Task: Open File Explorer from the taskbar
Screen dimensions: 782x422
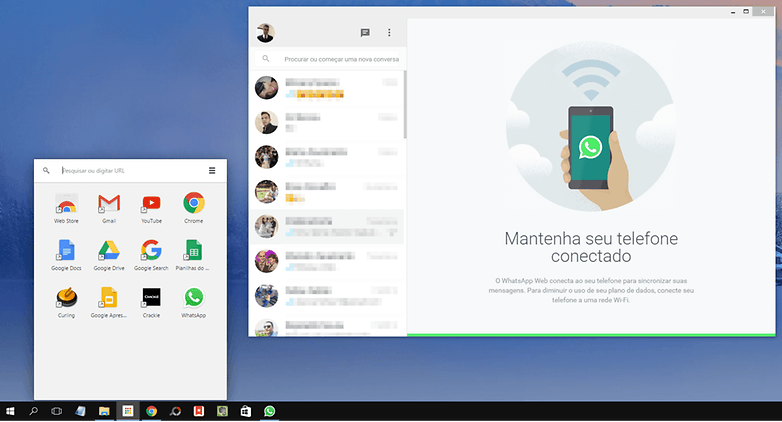Action: 104,411
